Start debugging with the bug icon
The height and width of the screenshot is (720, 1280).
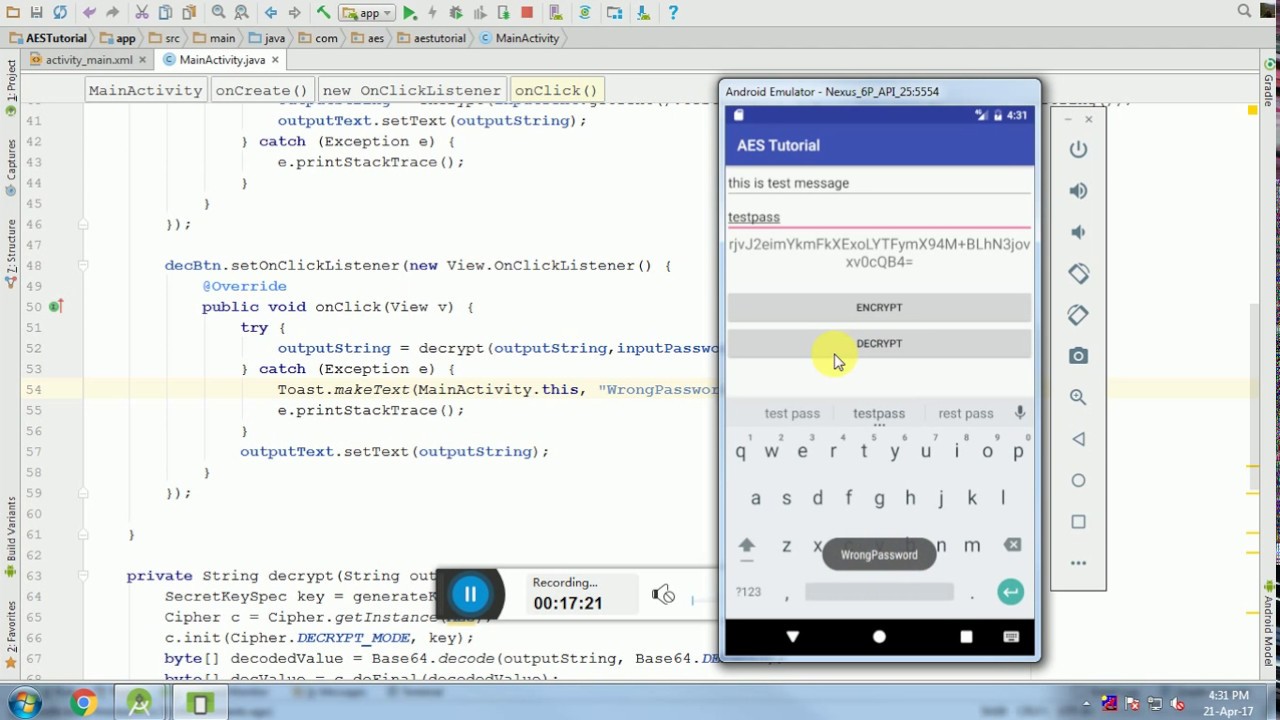454,13
